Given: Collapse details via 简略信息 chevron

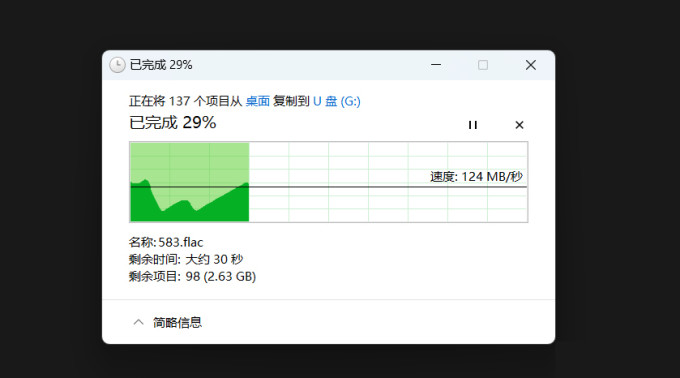Looking at the screenshot, I should click(x=138, y=322).
